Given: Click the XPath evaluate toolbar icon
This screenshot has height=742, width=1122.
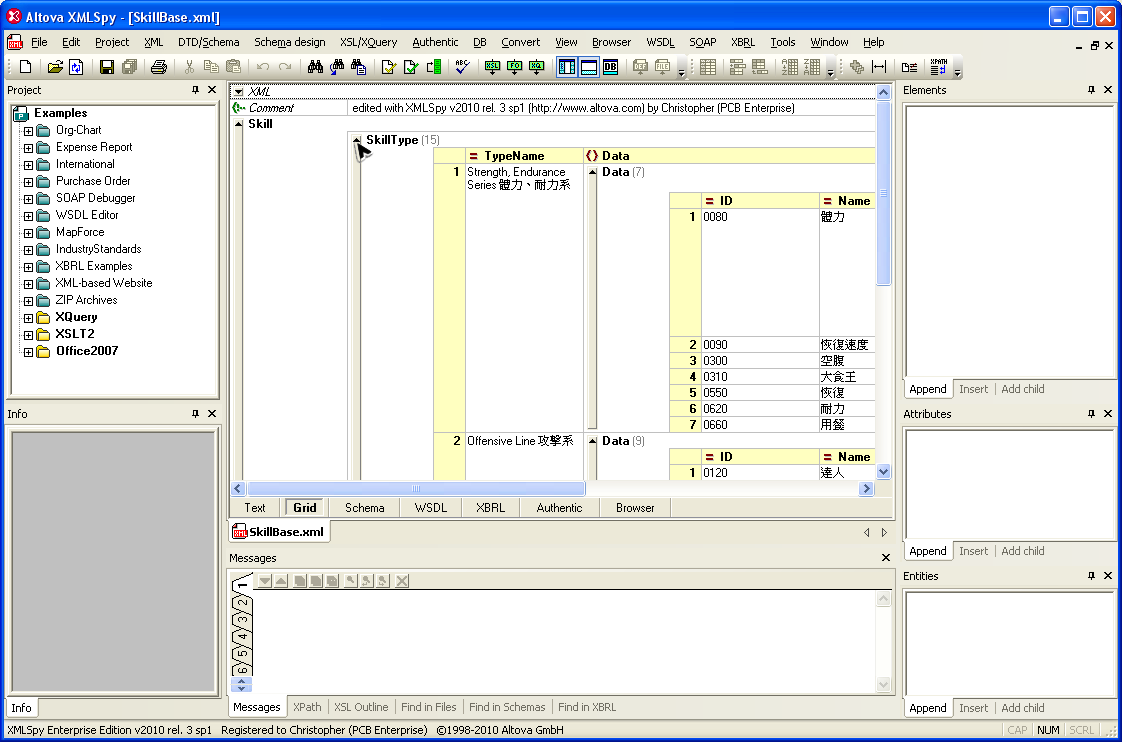Looking at the screenshot, I should 938,67.
